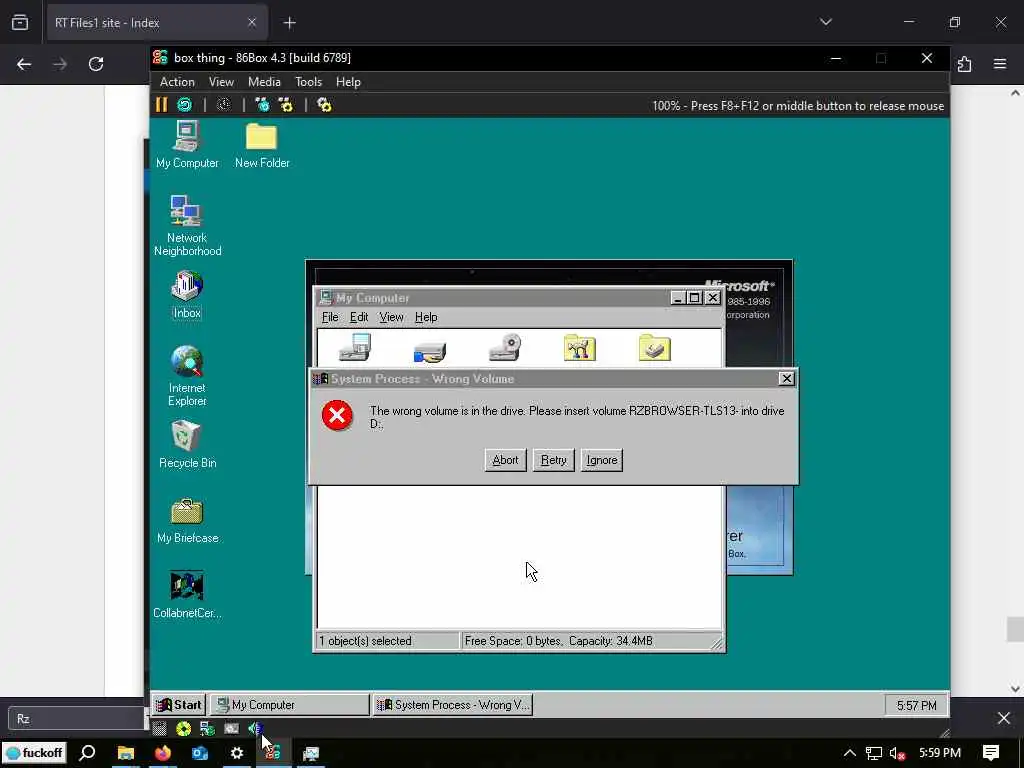1024x768 pixels.
Task: Open the 86Box Action menu
Action: tap(177, 82)
